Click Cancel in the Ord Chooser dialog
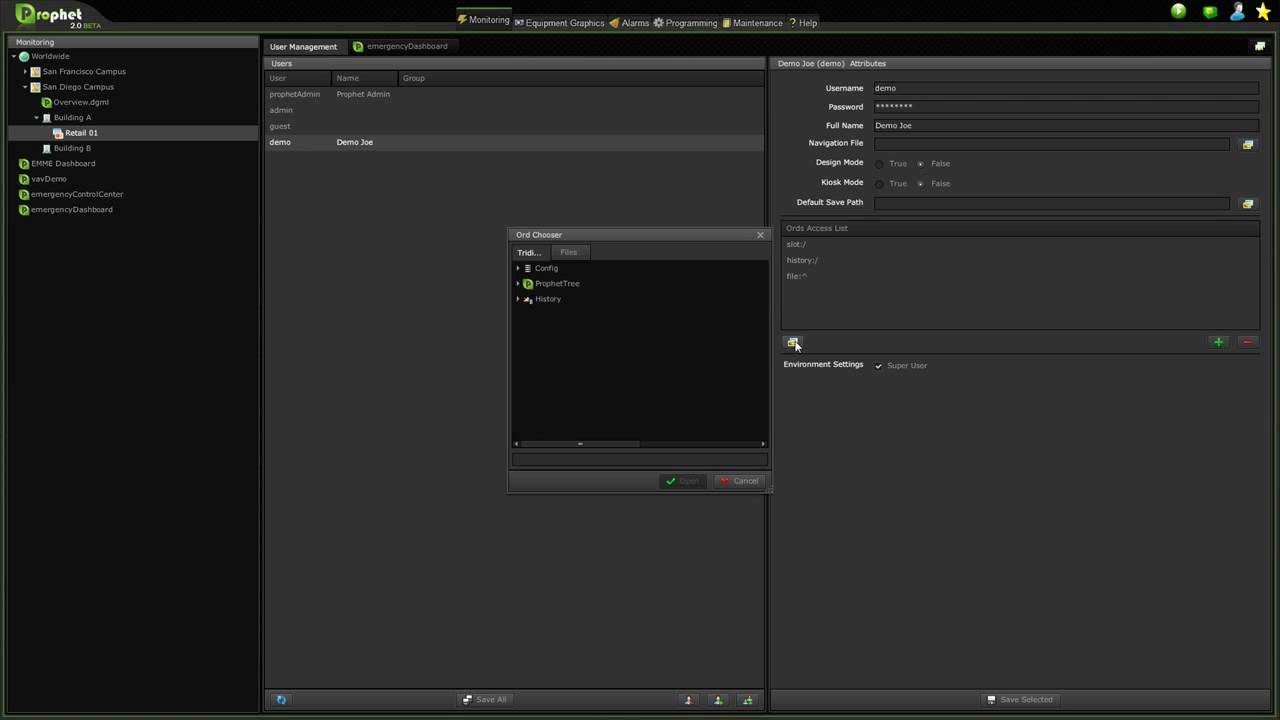This screenshot has width=1280, height=720. [x=740, y=481]
